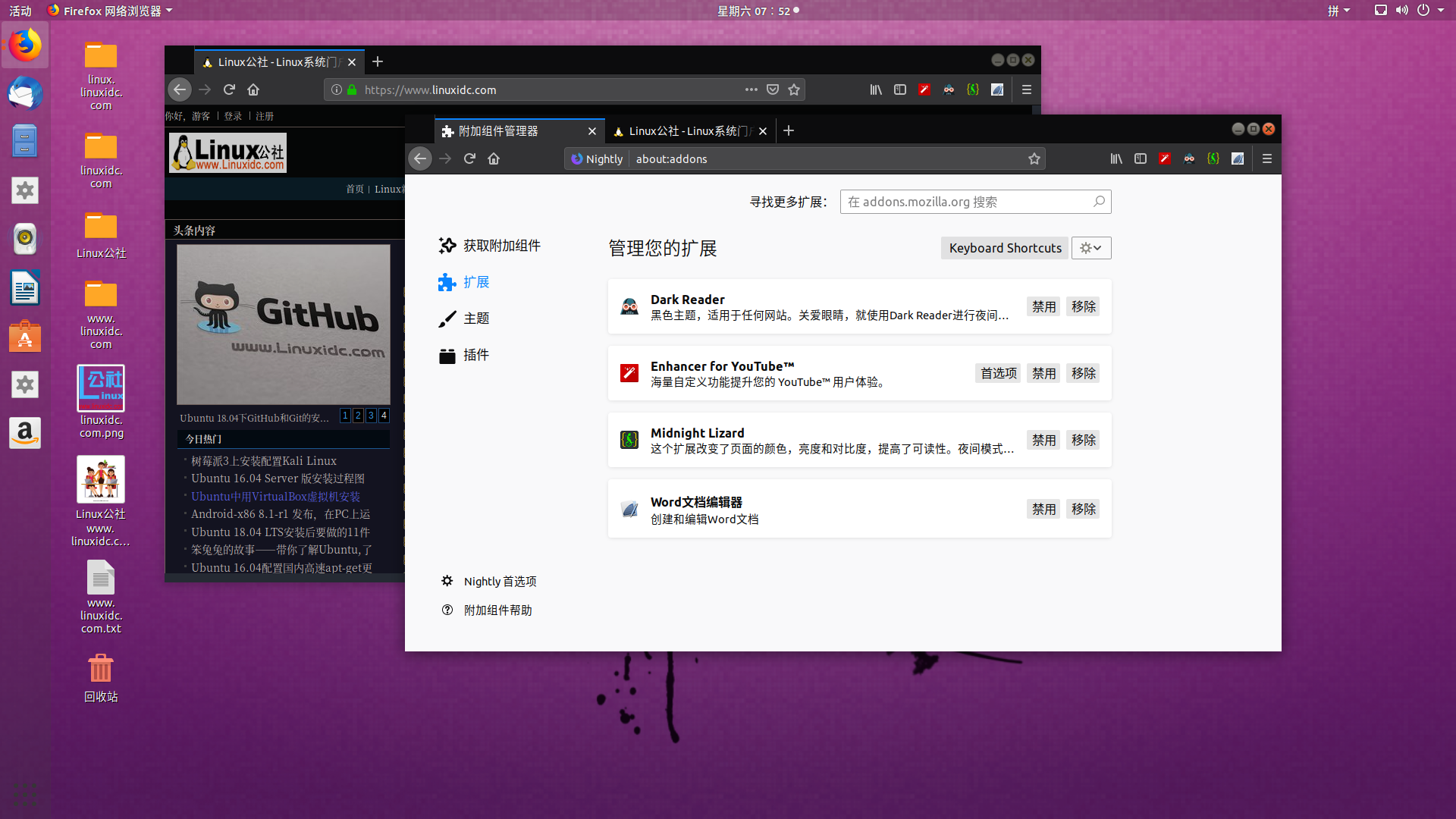Click GitHub headline image in rear window
The image size is (1456, 819).
point(284,325)
